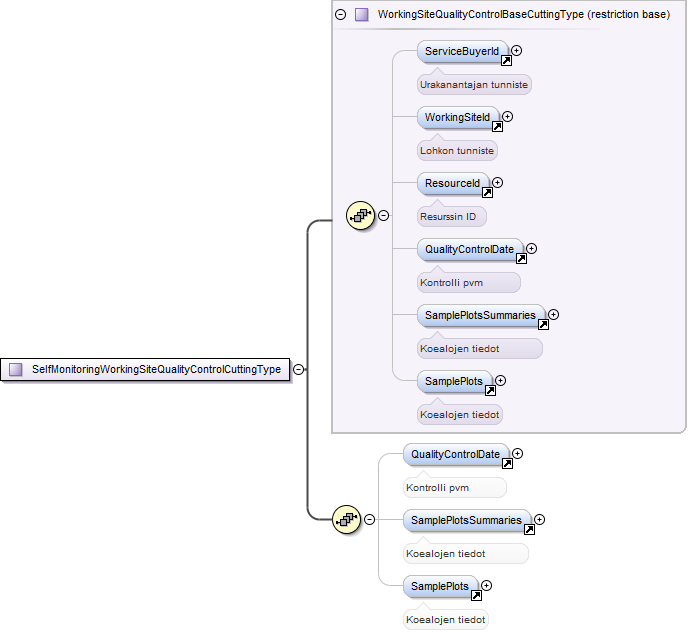The height and width of the screenshot is (633, 688).
Task: Expand the lower QualityControlDate outside base box
Action: tap(518, 454)
